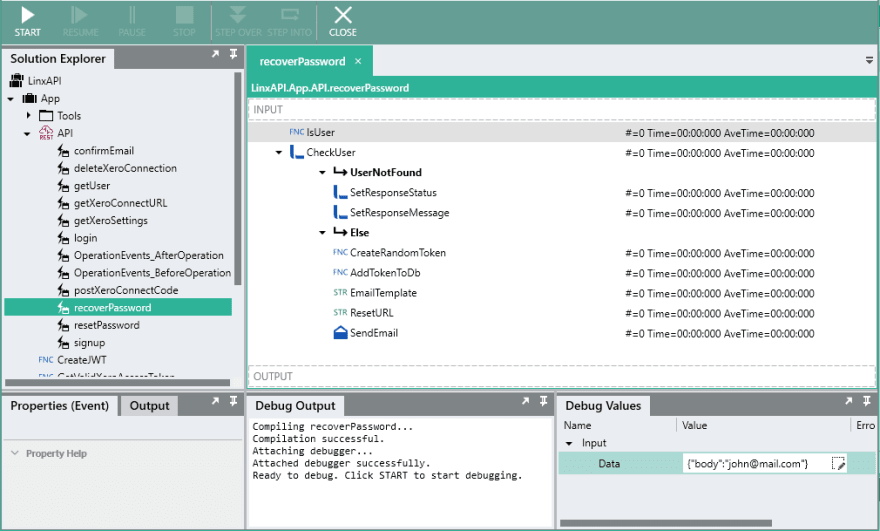Image resolution: width=880 pixels, height=531 pixels.
Task: Click the AddTokenToDb FNC icon
Action: coord(340,272)
